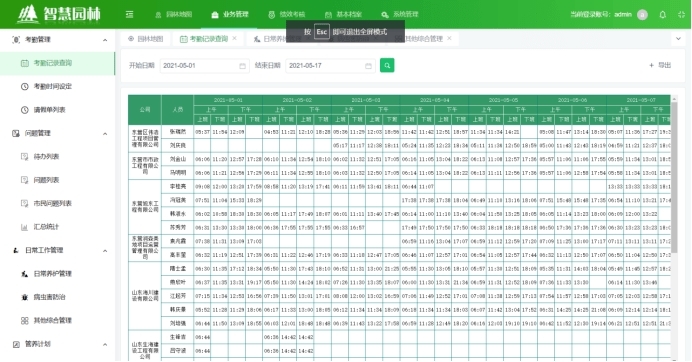
Task: Focus the 开始日期 input with 2021-05-01
Action: click(x=204, y=66)
